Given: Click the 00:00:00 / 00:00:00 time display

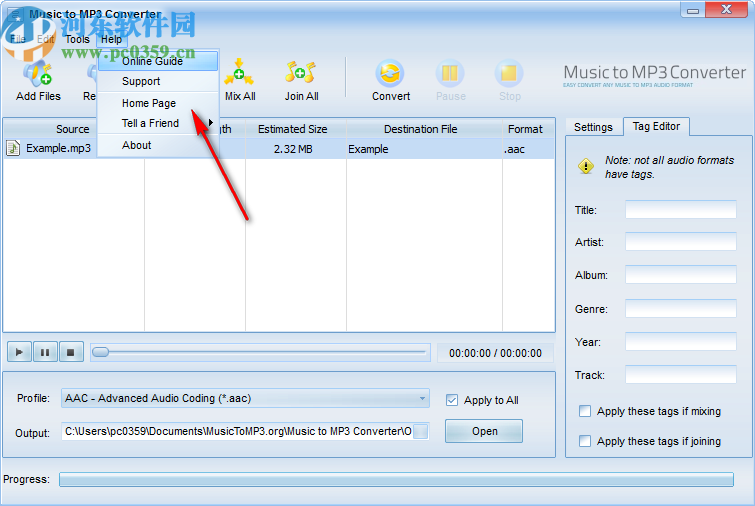Looking at the screenshot, I should (495, 353).
